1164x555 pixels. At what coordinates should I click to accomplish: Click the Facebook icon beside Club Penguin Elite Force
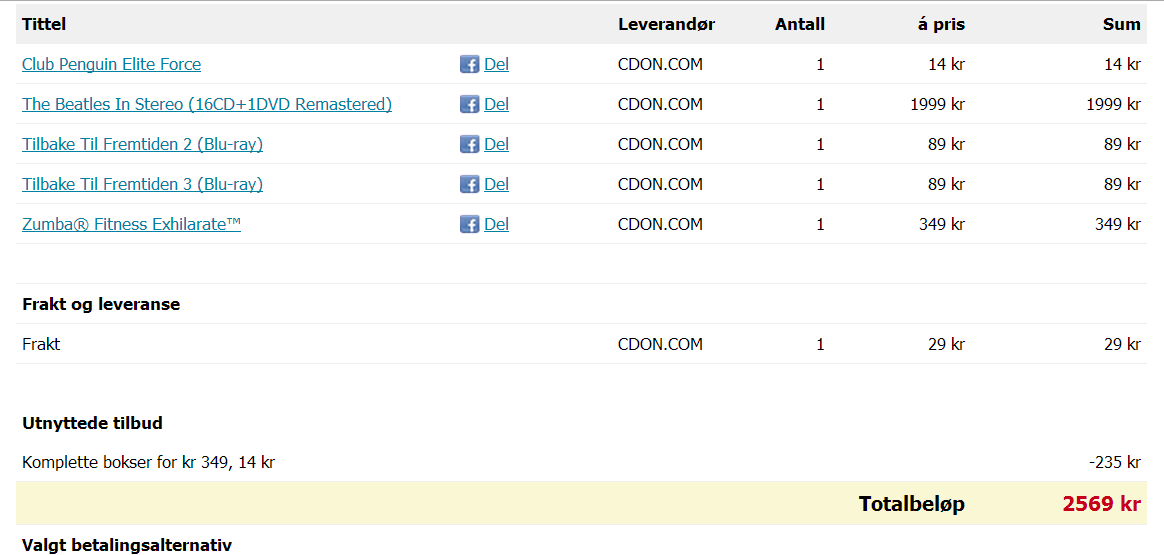pos(469,65)
